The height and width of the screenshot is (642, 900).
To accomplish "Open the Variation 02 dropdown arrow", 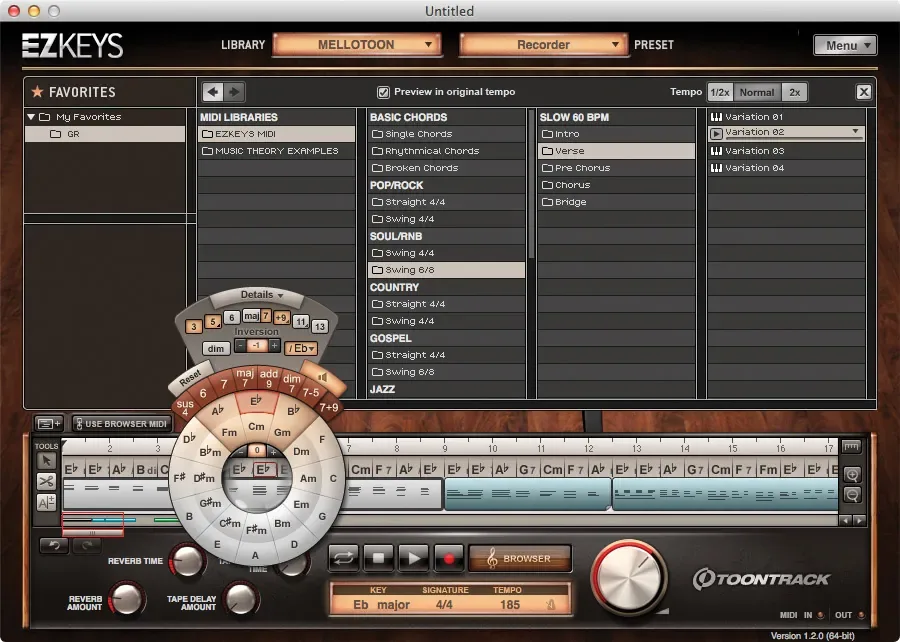I will [855, 131].
